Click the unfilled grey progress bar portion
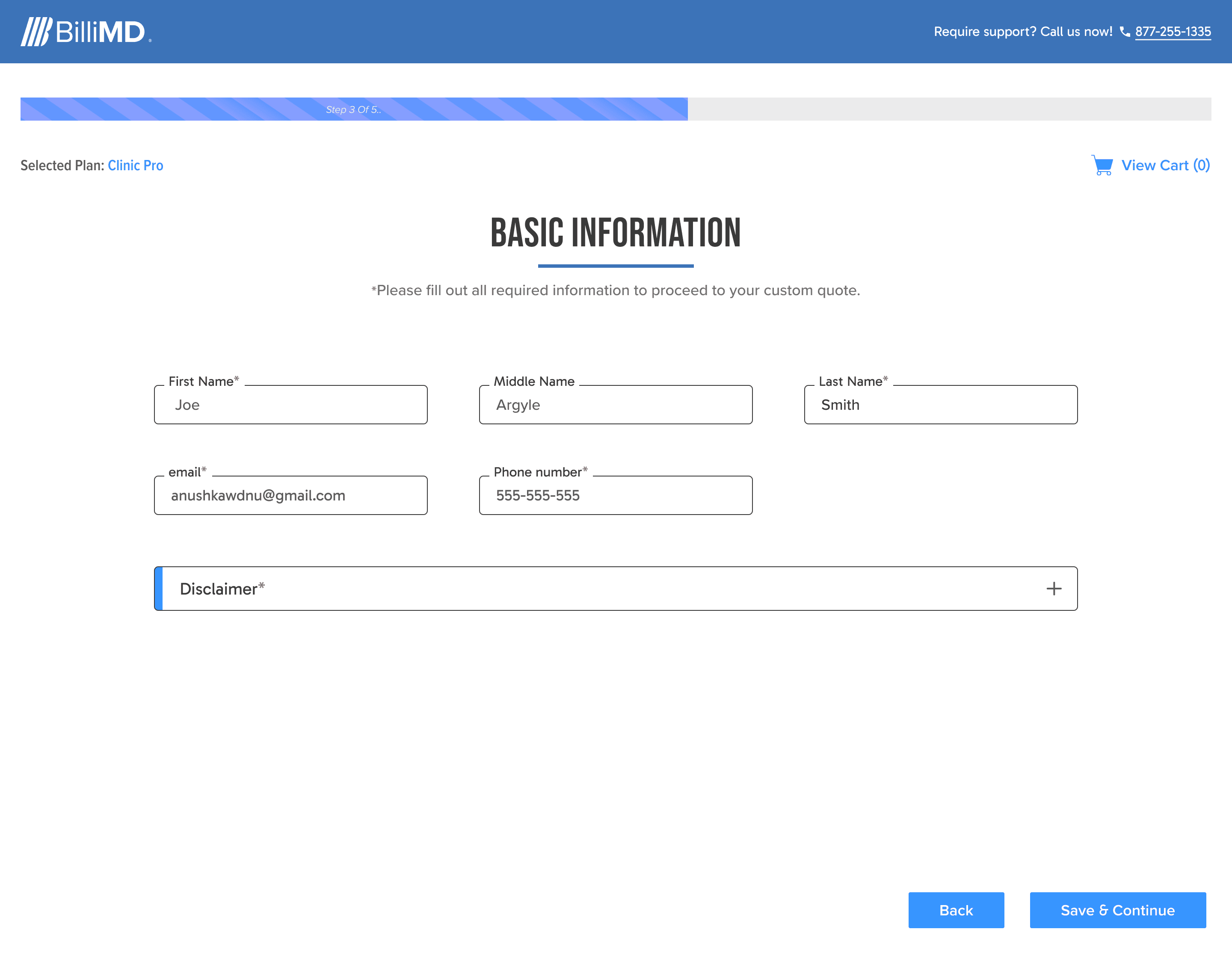Viewport: 1232px width, 953px height. [x=949, y=110]
